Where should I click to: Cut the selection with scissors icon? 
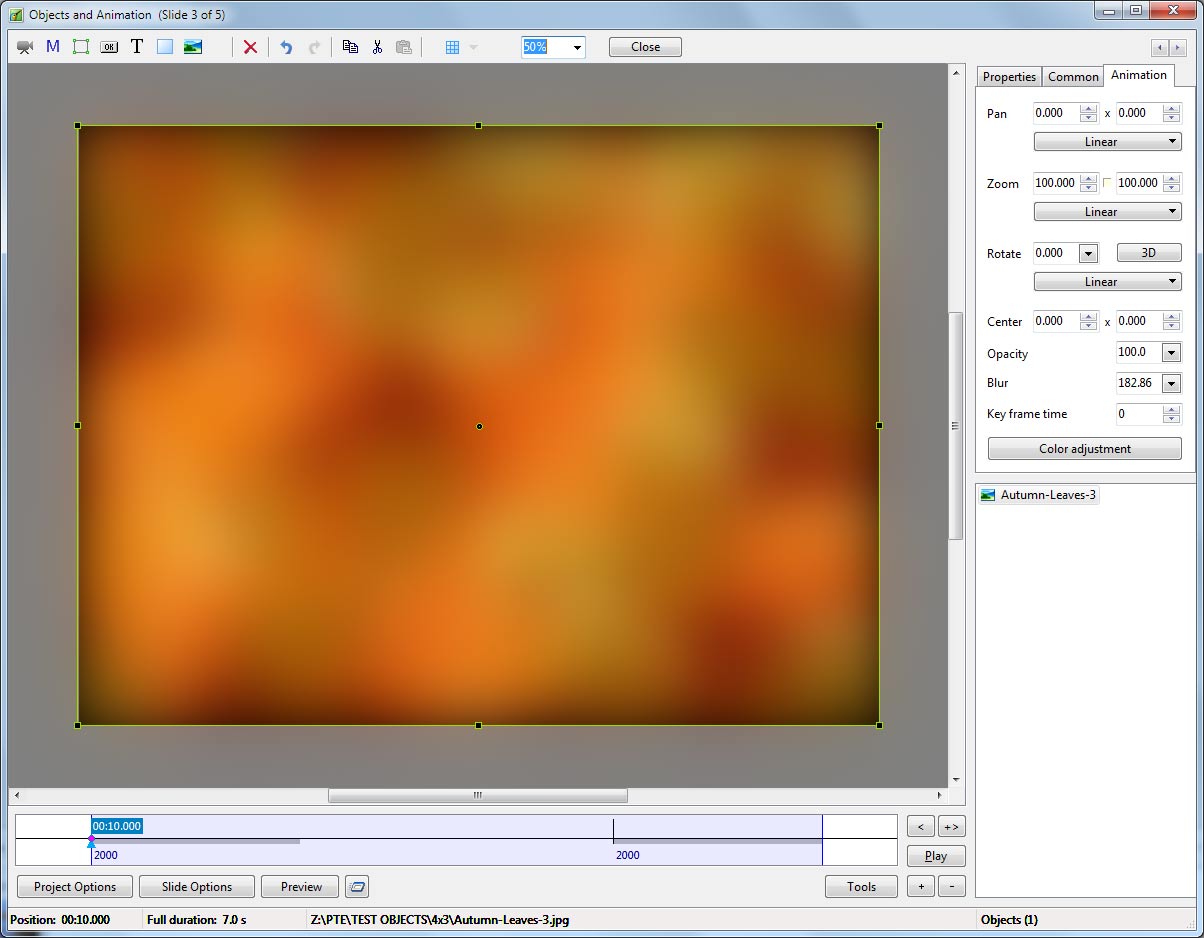point(377,47)
